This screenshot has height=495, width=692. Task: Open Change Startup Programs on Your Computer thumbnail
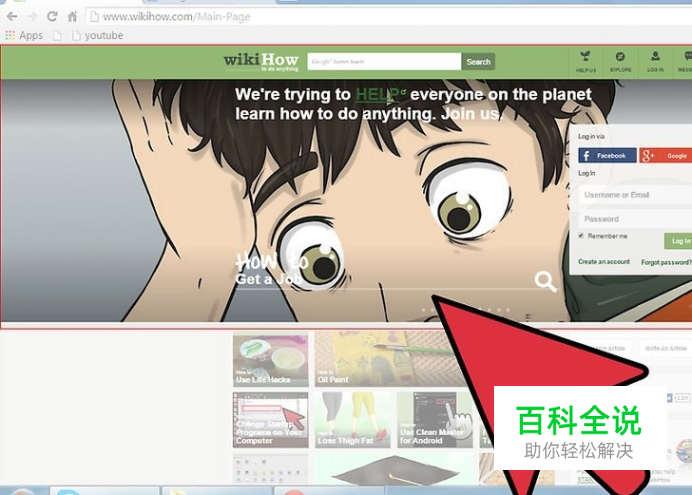(x=271, y=420)
